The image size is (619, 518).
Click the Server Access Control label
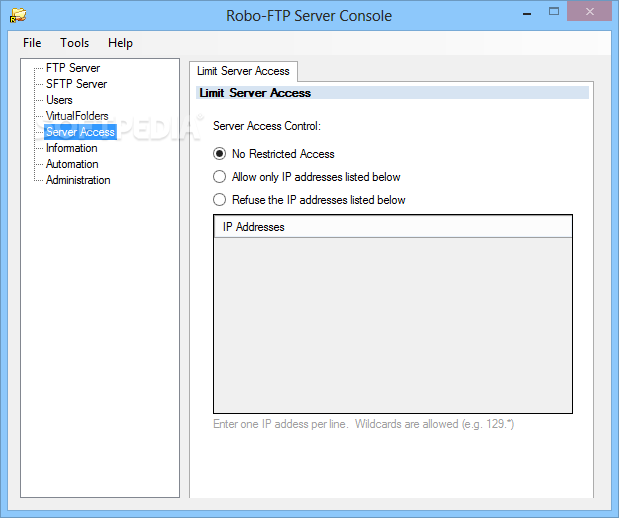click(x=267, y=126)
